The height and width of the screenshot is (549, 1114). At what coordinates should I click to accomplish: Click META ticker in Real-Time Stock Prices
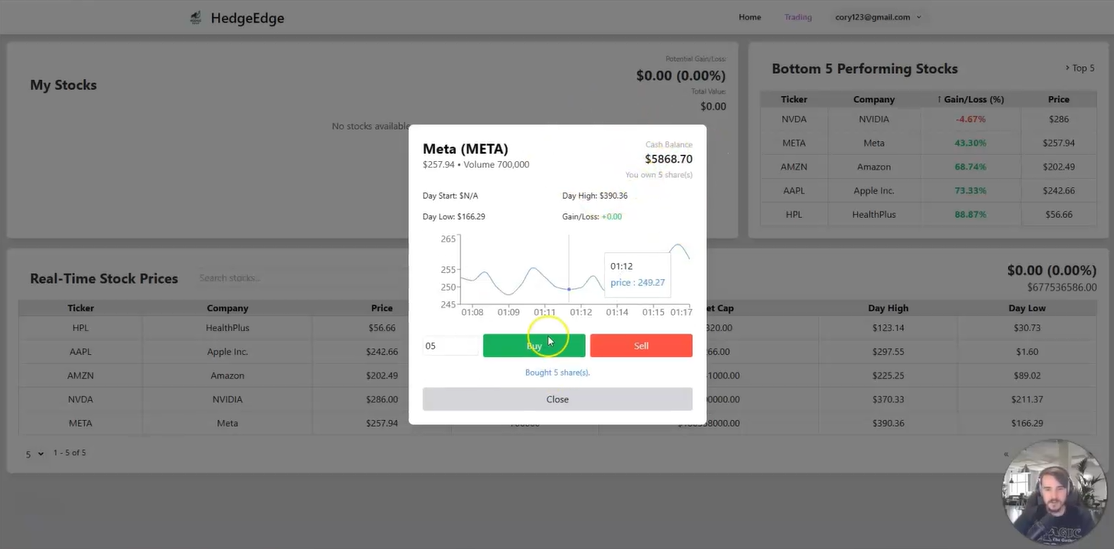80,423
